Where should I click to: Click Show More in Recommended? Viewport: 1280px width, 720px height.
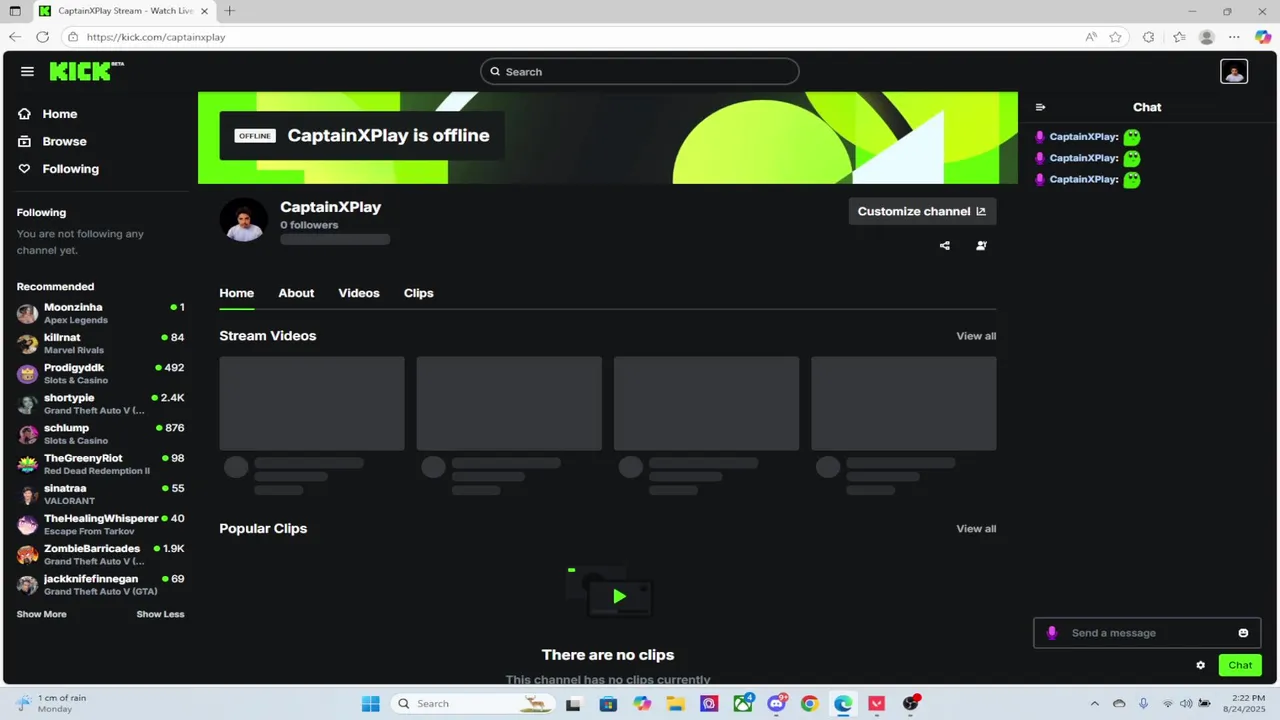(x=41, y=614)
